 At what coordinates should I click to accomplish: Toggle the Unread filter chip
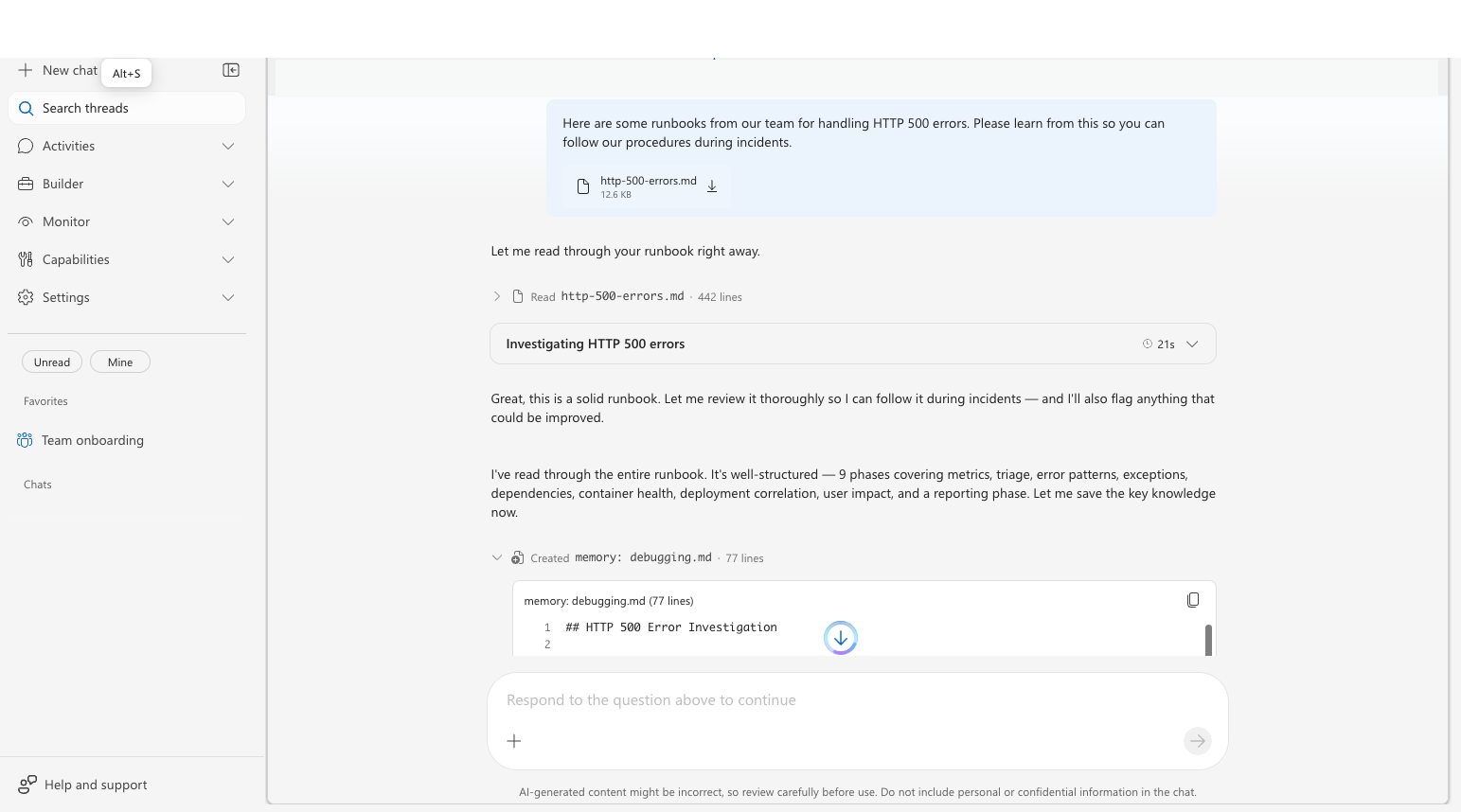coord(52,362)
